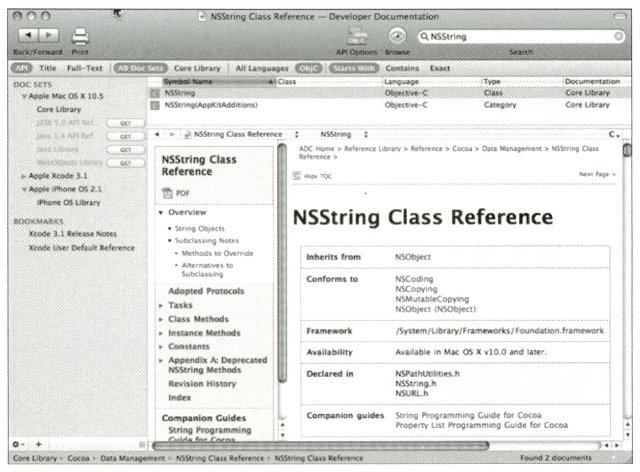
Task: Click the Print toolbar icon
Action: (x=80, y=36)
